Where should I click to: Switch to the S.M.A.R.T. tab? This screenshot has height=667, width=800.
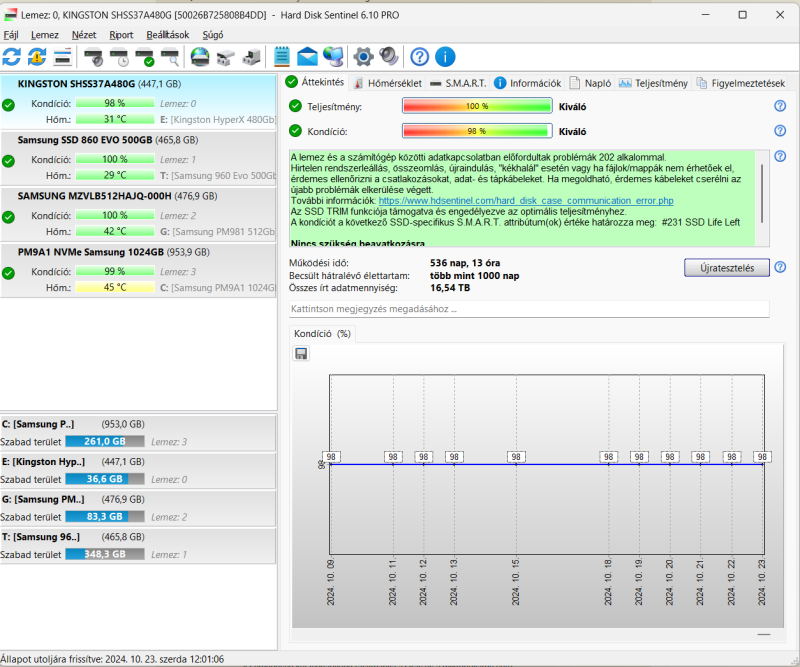(458, 83)
